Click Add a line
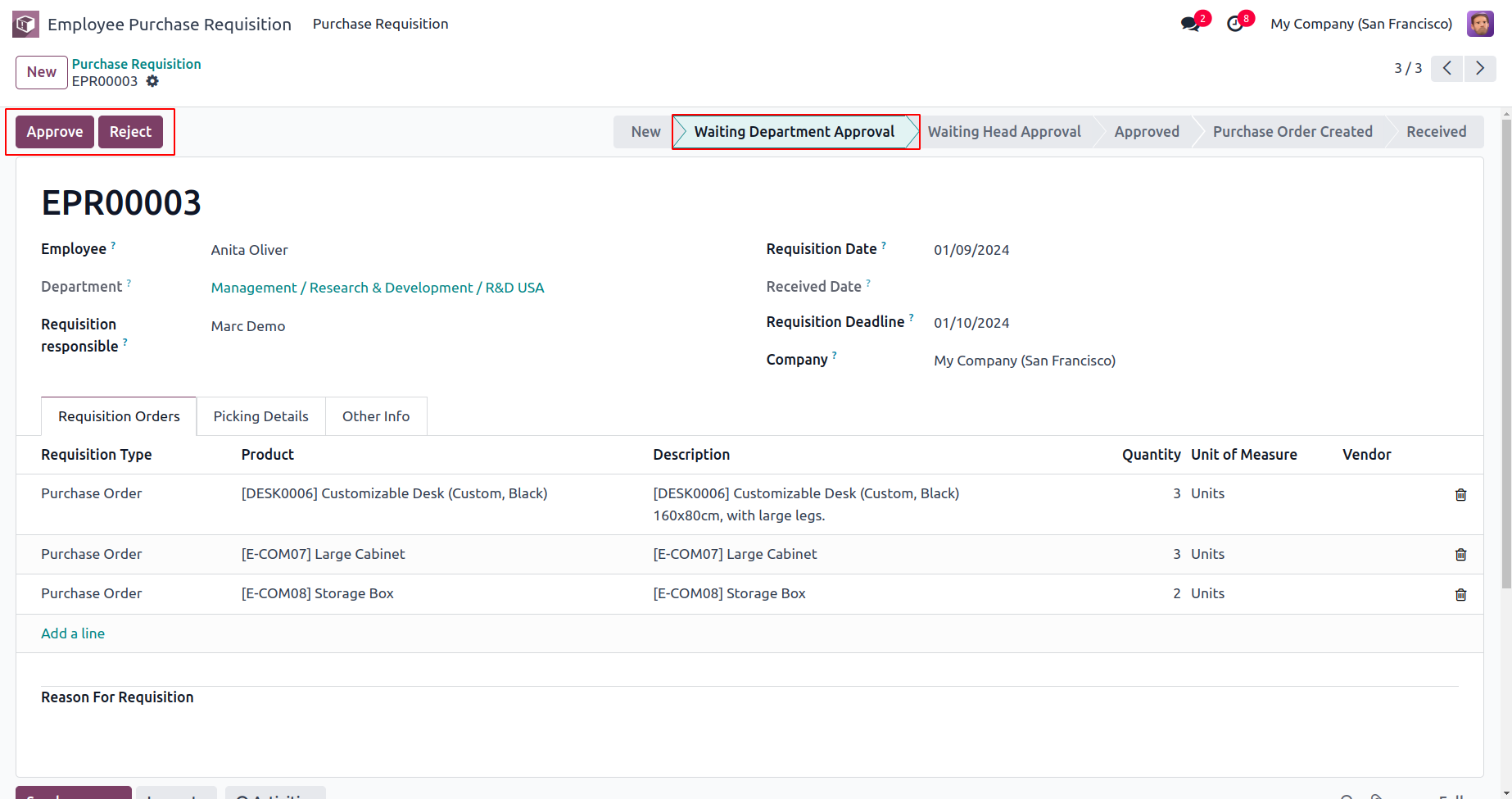This screenshot has height=799, width=1512. tap(73, 633)
